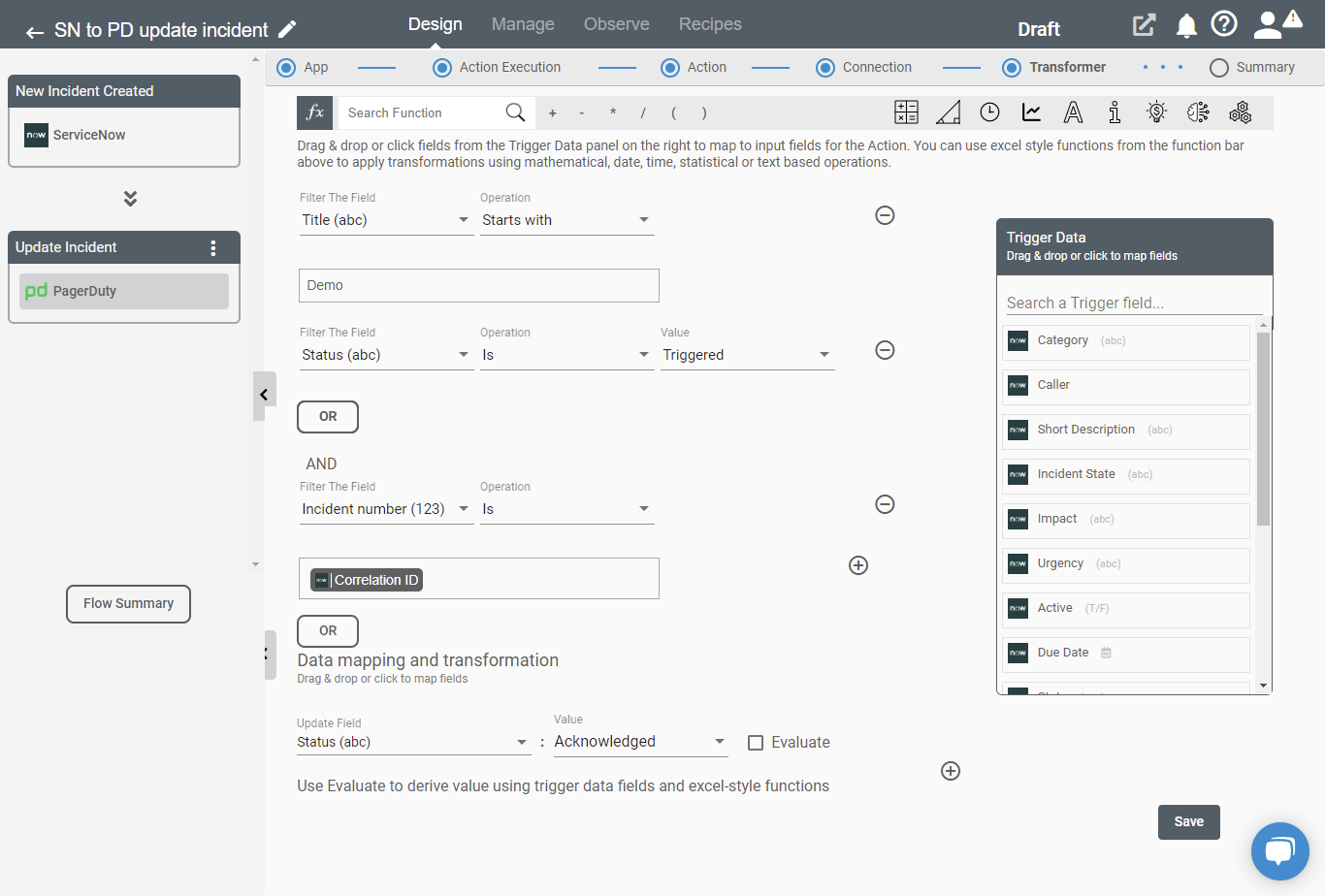Screen dimensions: 1325x896
Task: Switch to the Design tab
Action: [435, 24]
